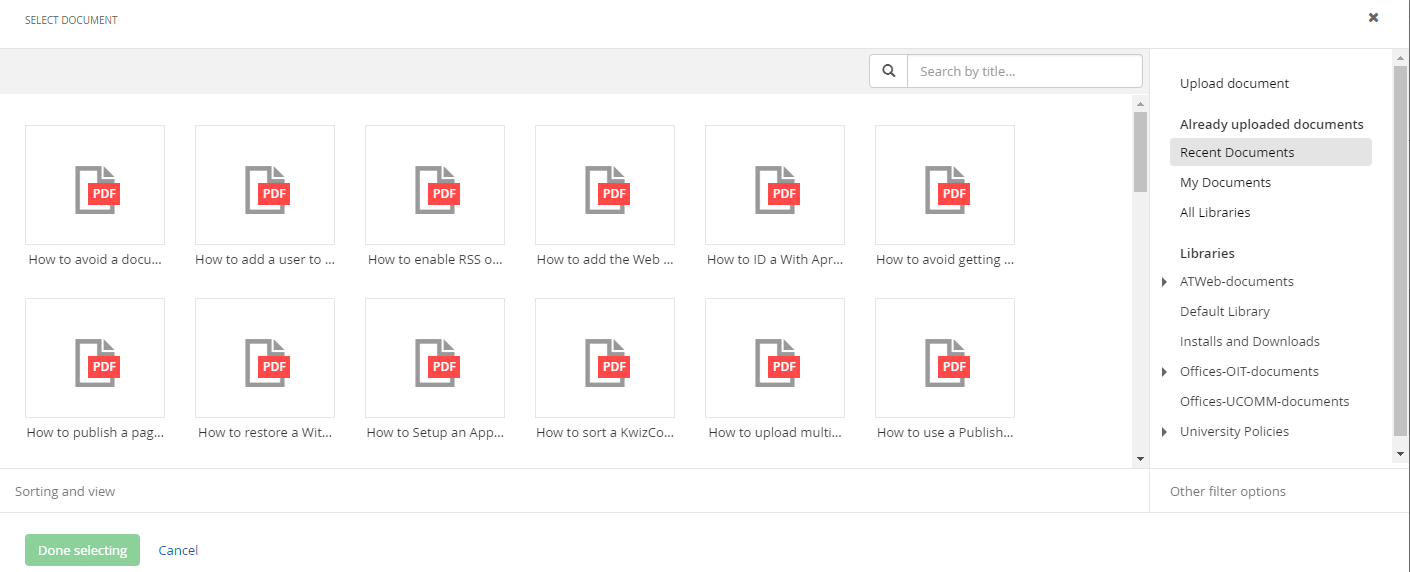Click title text "How to restore a Wit..."
1410x572 pixels.
point(265,432)
